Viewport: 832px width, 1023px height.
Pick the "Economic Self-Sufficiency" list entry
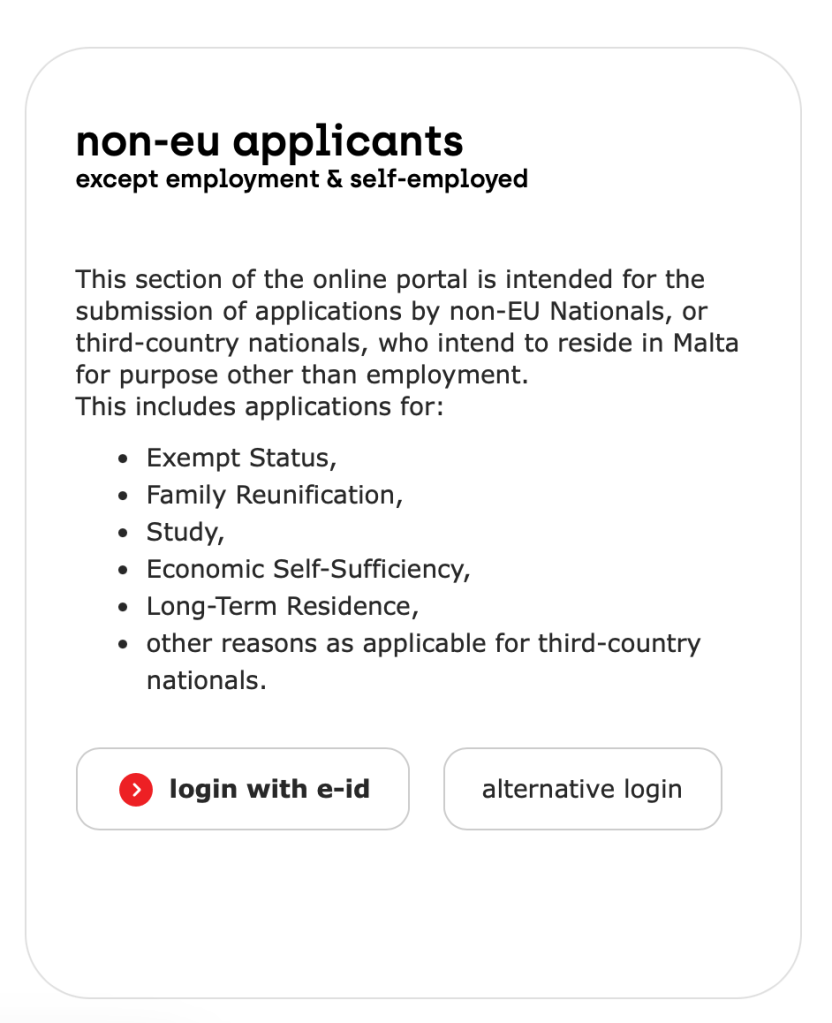coord(308,569)
